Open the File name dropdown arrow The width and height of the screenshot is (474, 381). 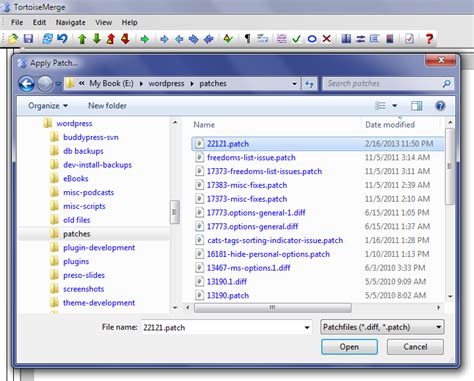click(x=307, y=327)
